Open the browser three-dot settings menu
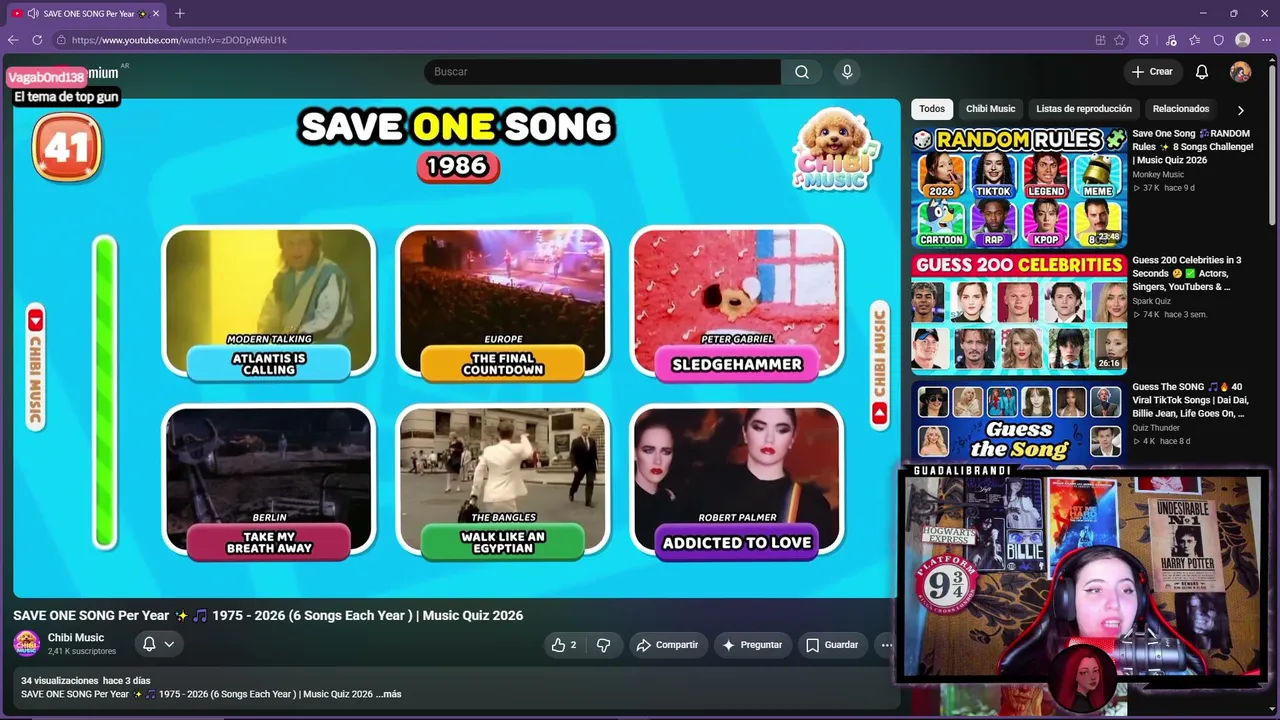Screen dimensions: 1280x720 [1266, 40]
